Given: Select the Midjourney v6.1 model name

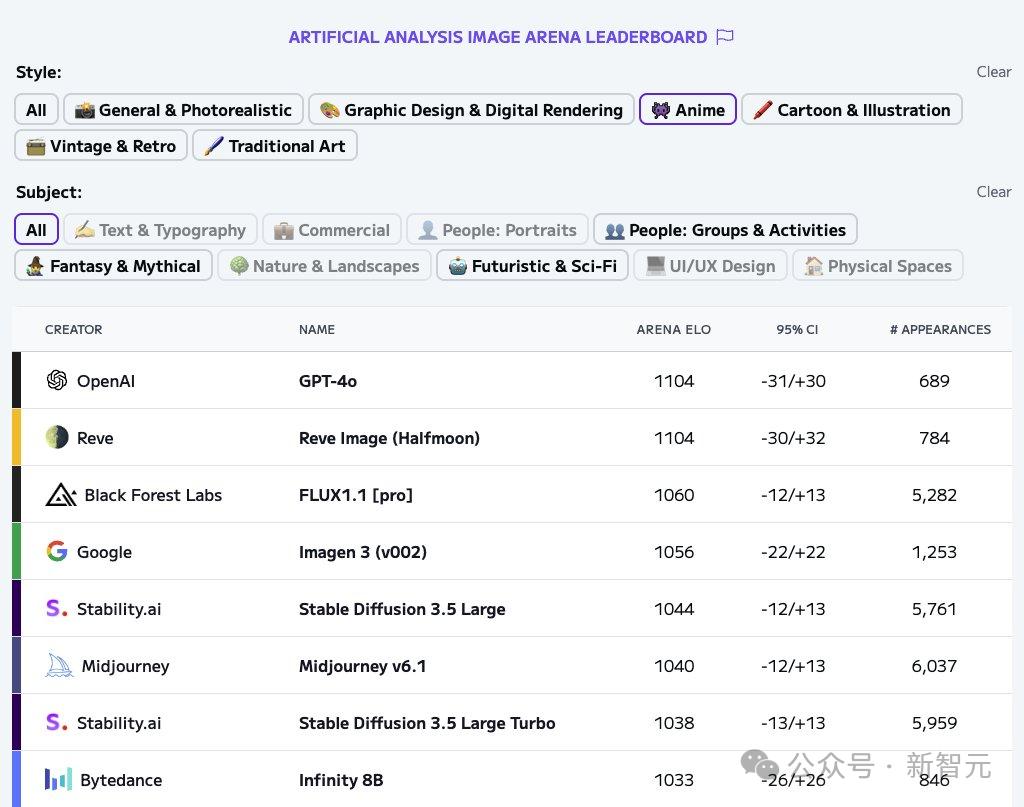Looking at the screenshot, I should pos(362,666).
